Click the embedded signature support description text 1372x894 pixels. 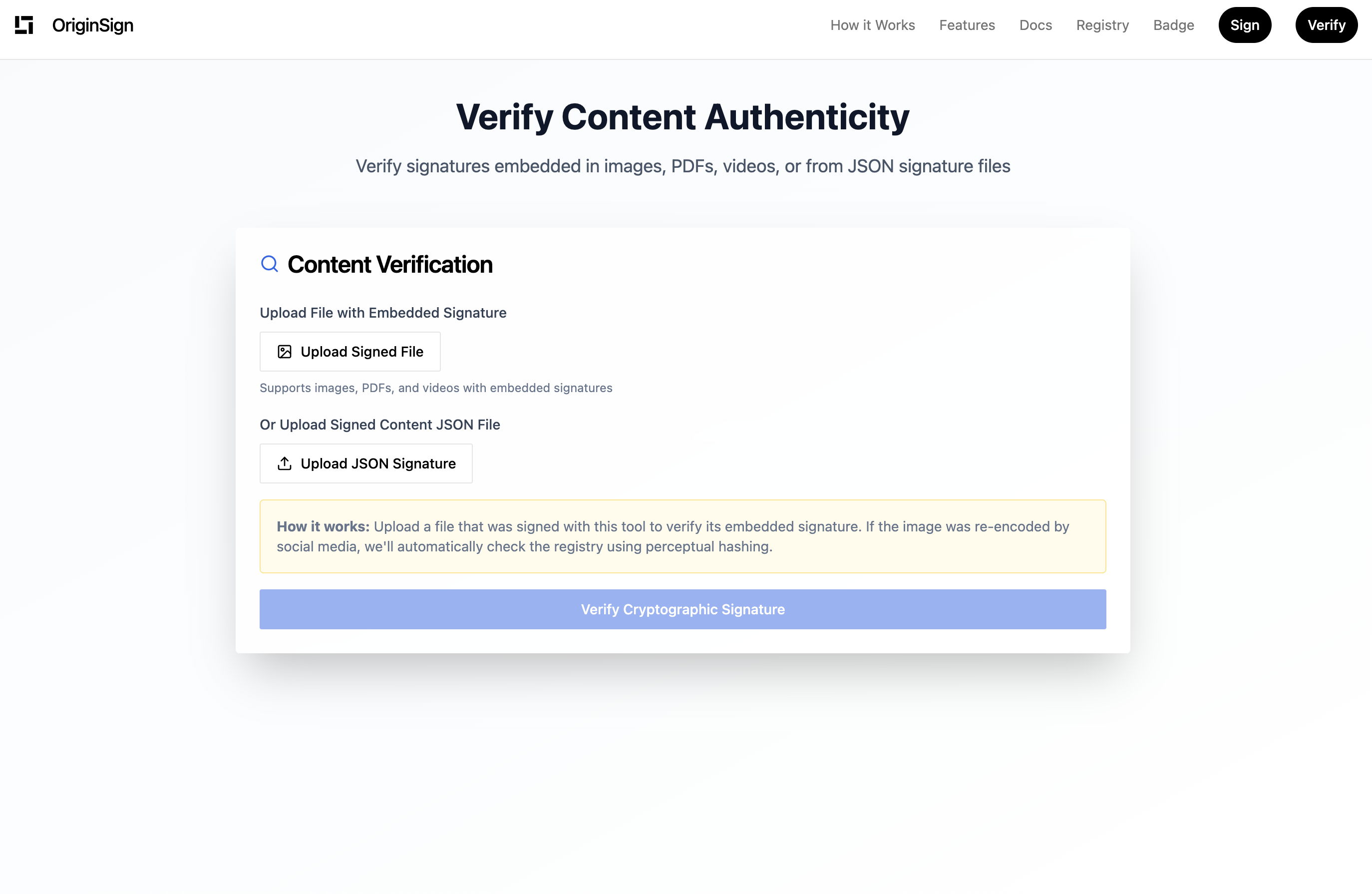click(436, 388)
